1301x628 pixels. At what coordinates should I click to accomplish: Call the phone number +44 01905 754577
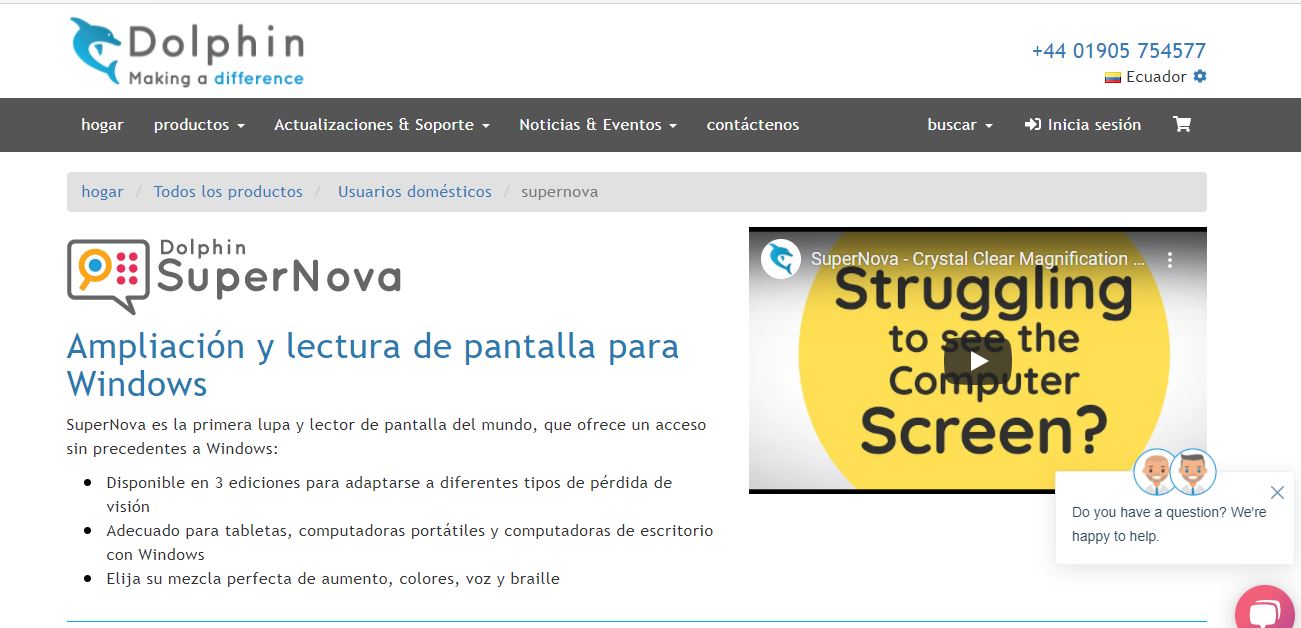tap(1119, 50)
